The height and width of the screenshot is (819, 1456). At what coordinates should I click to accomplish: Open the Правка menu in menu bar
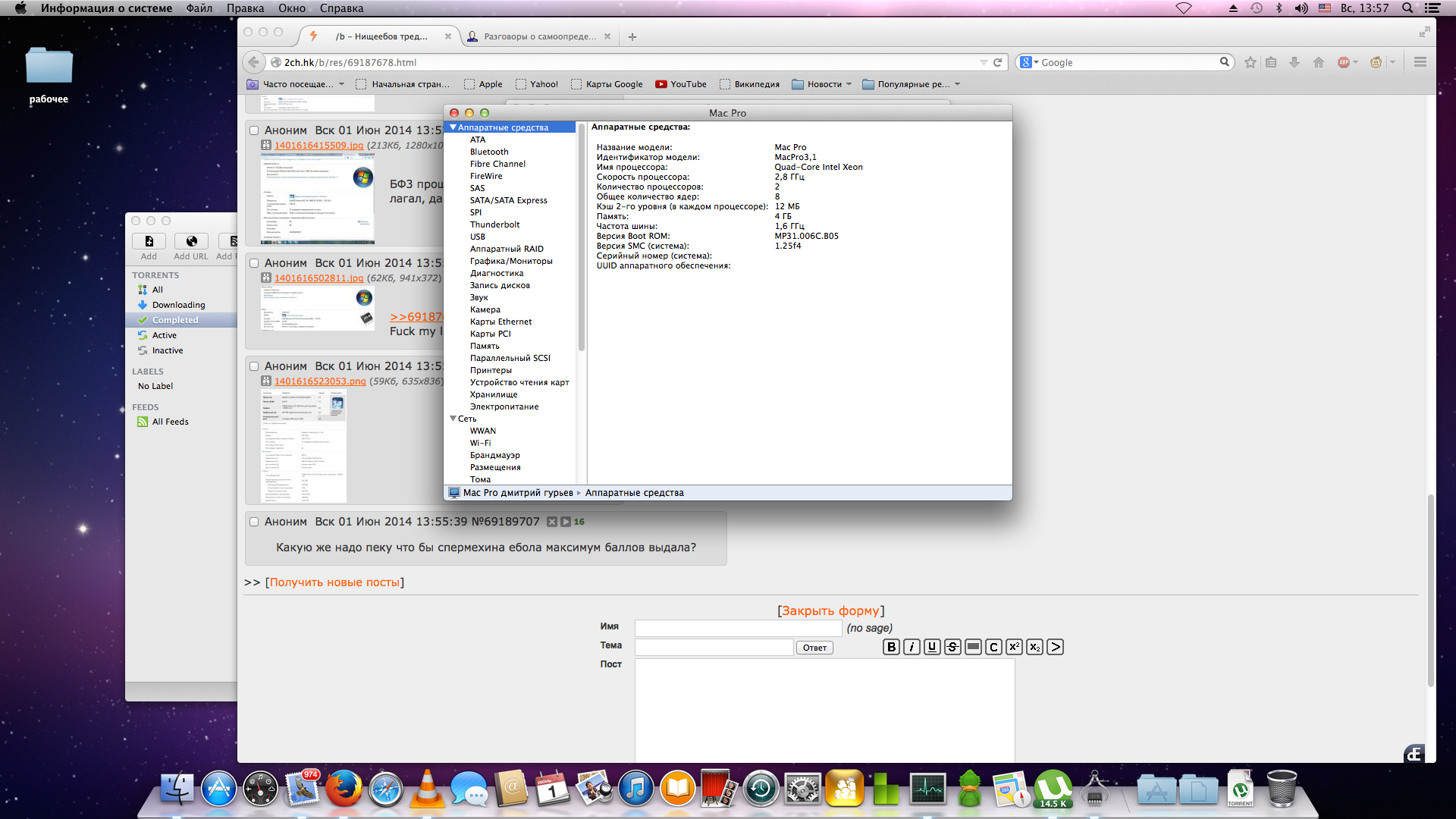point(245,8)
